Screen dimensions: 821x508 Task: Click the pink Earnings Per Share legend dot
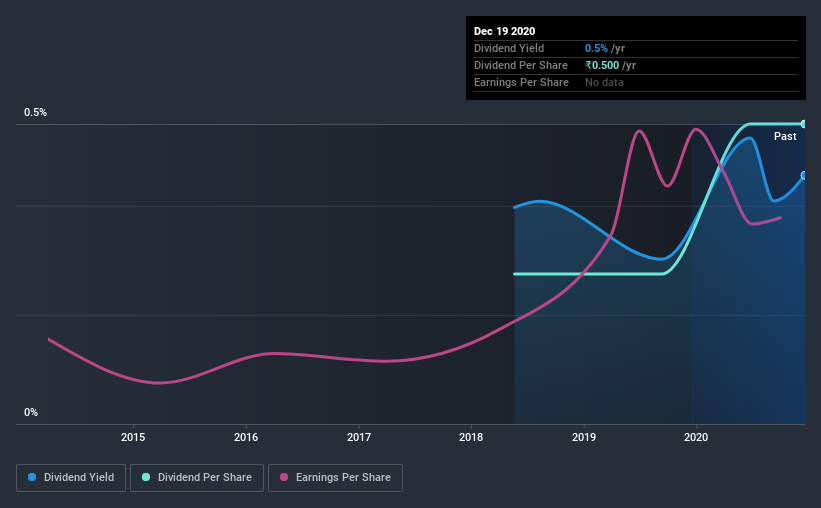[x=284, y=477]
